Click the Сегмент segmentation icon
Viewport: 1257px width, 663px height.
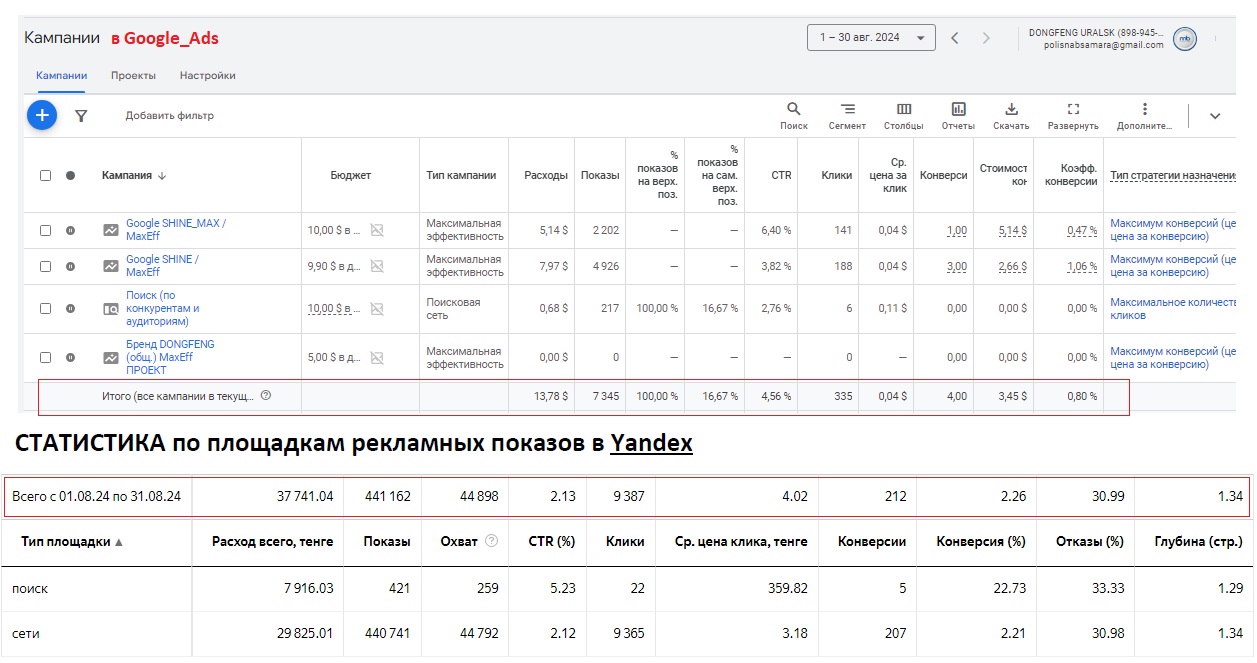point(848,111)
